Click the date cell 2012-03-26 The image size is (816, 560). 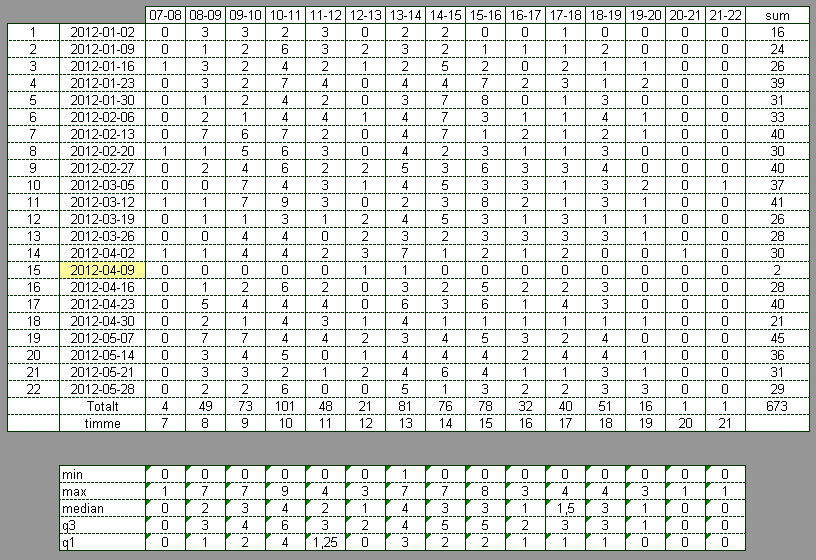[103, 236]
